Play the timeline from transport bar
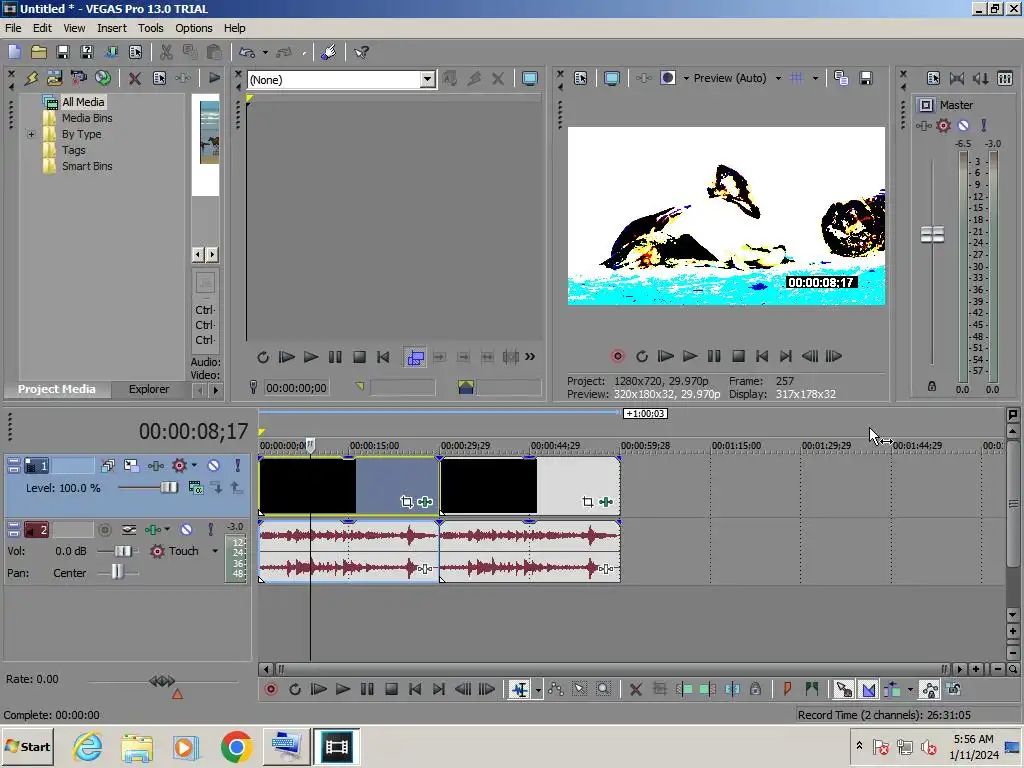The width and height of the screenshot is (1024, 768). click(x=343, y=689)
